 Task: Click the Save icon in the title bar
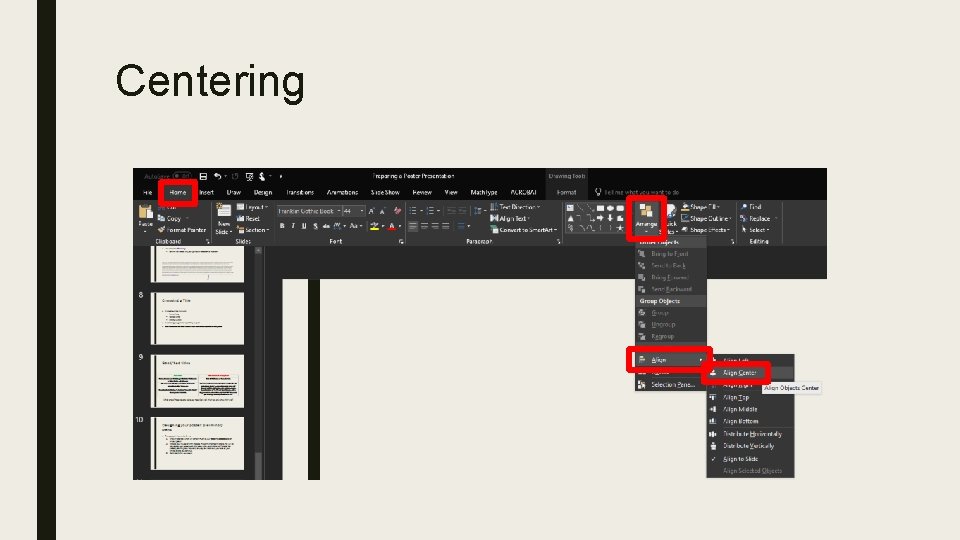(x=203, y=176)
